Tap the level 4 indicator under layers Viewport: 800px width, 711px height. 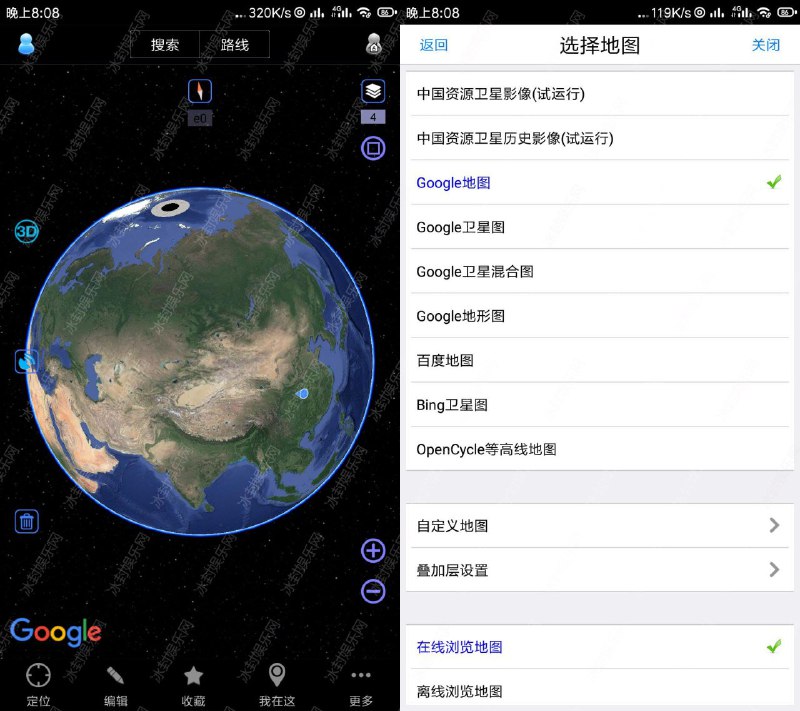[x=373, y=117]
